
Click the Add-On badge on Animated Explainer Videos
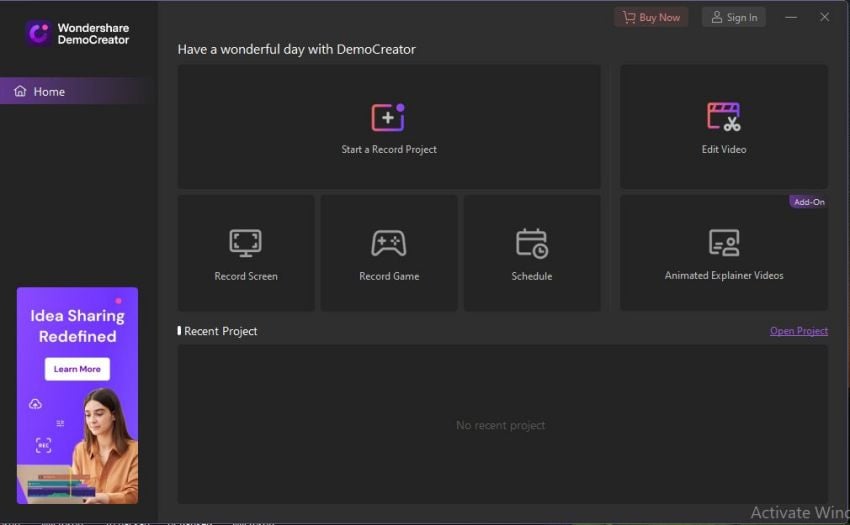808,202
